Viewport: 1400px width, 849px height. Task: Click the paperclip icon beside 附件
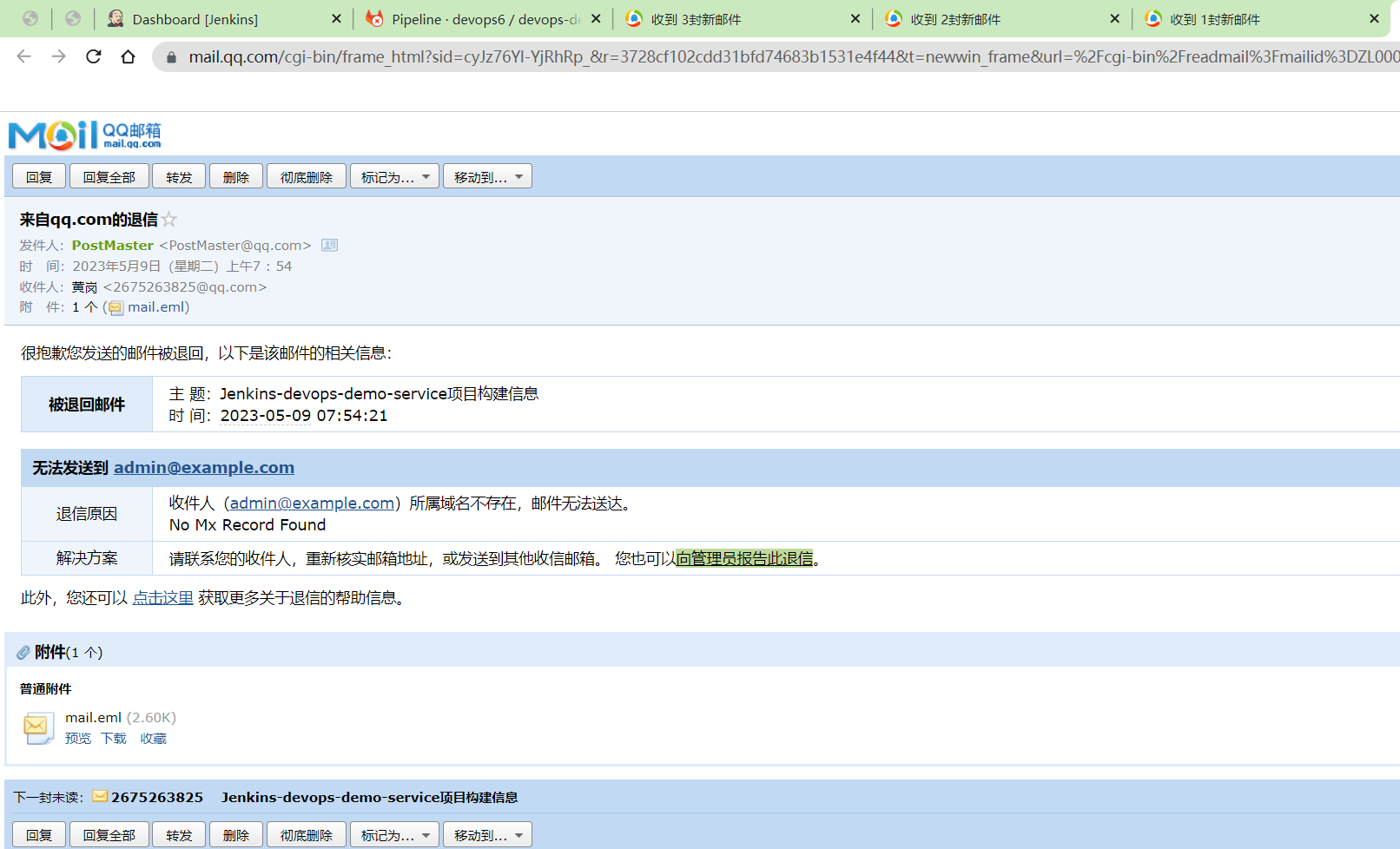click(x=23, y=652)
